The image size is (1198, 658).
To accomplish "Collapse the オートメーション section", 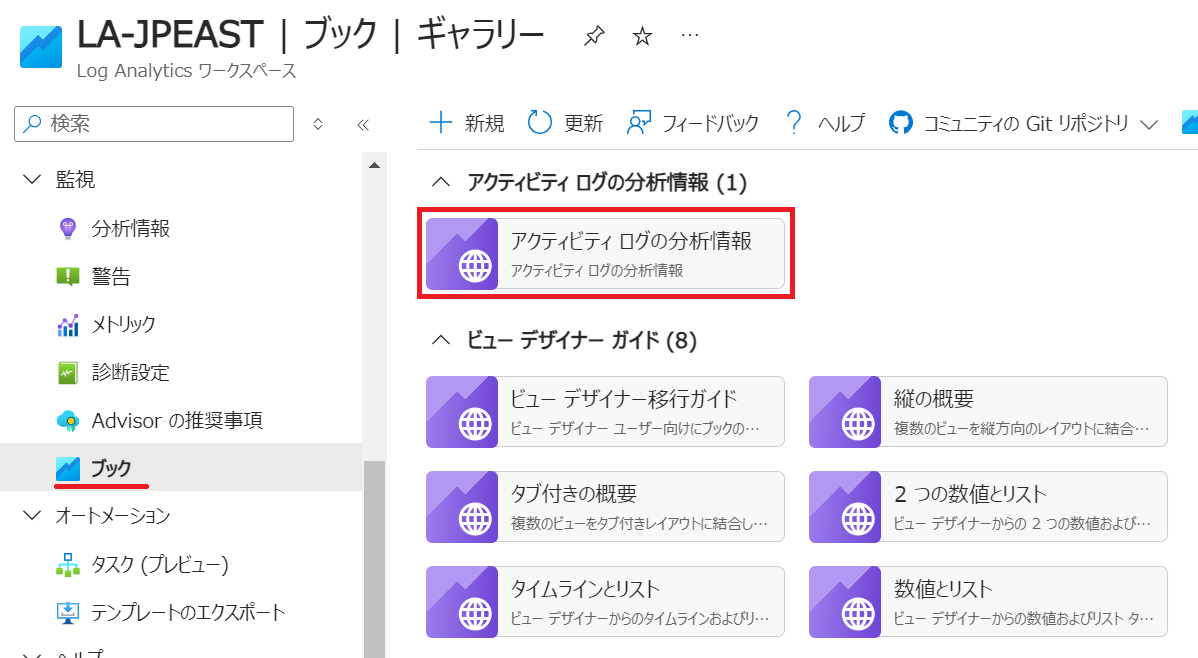I will click(x=32, y=516).
